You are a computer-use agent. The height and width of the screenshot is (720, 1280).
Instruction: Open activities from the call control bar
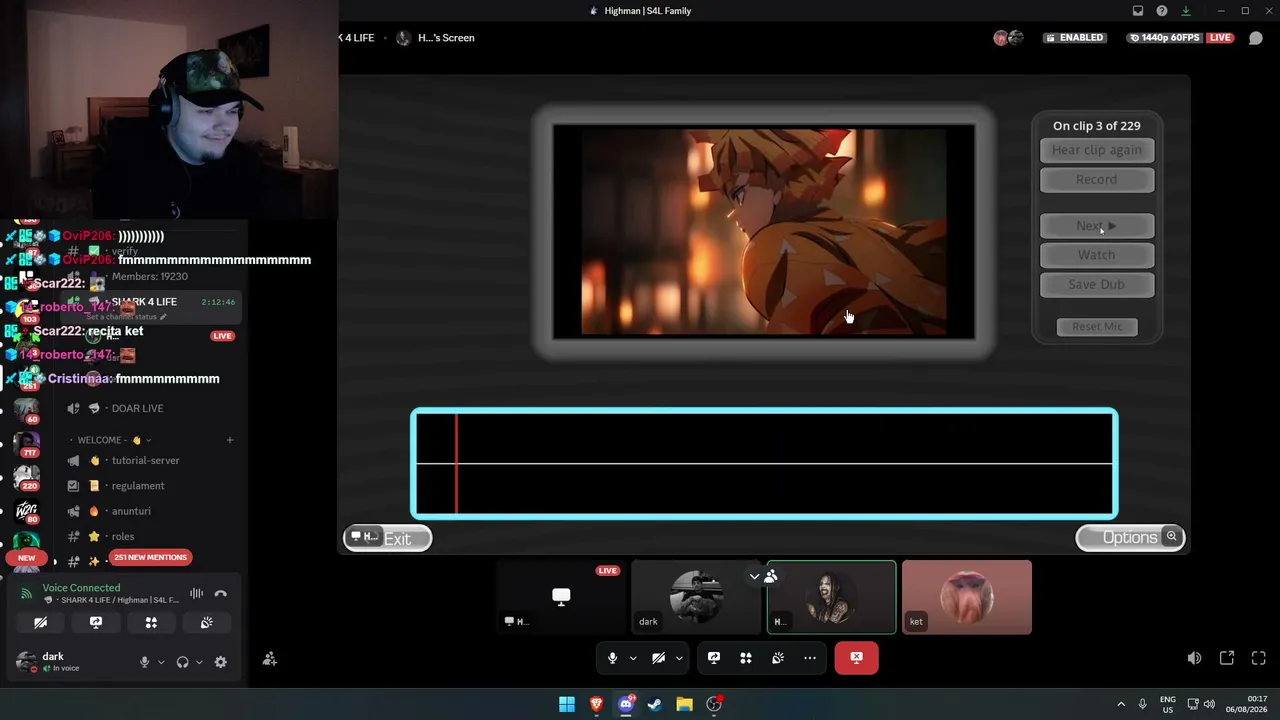pyautogui.click(x=746, y=658)
